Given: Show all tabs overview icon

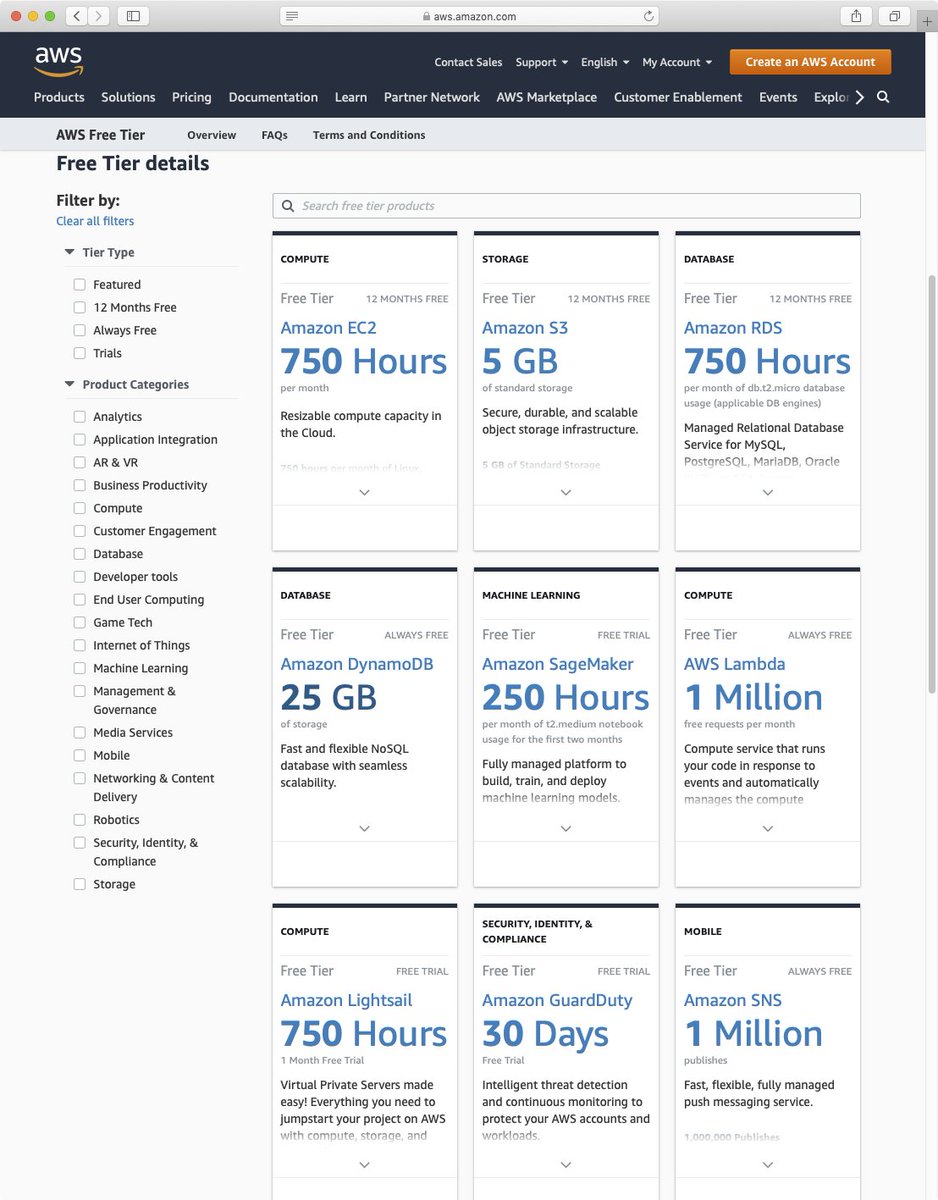Looking at the screenshot, I should (x=894, y=16).
